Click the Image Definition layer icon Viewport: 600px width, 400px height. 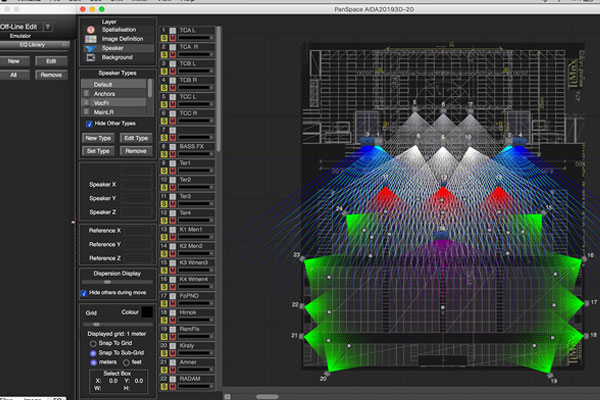tap(91, 38)
